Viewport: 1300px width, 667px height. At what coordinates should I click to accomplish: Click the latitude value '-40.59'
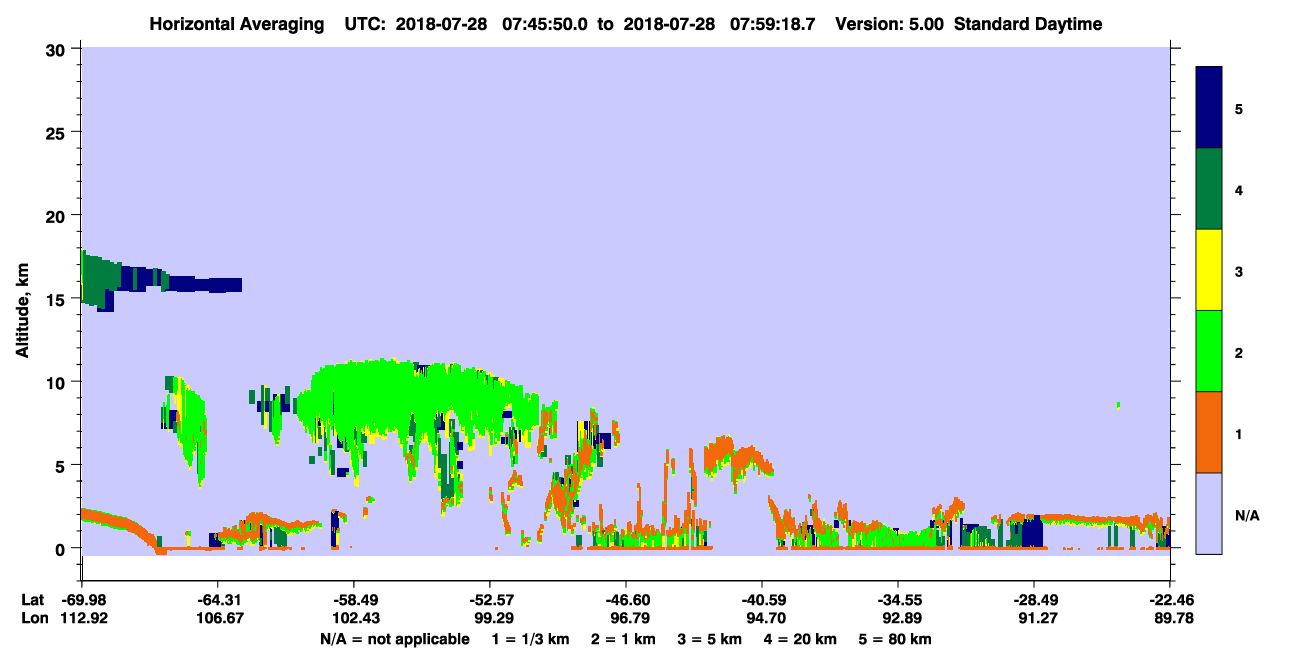click(762, 600)
